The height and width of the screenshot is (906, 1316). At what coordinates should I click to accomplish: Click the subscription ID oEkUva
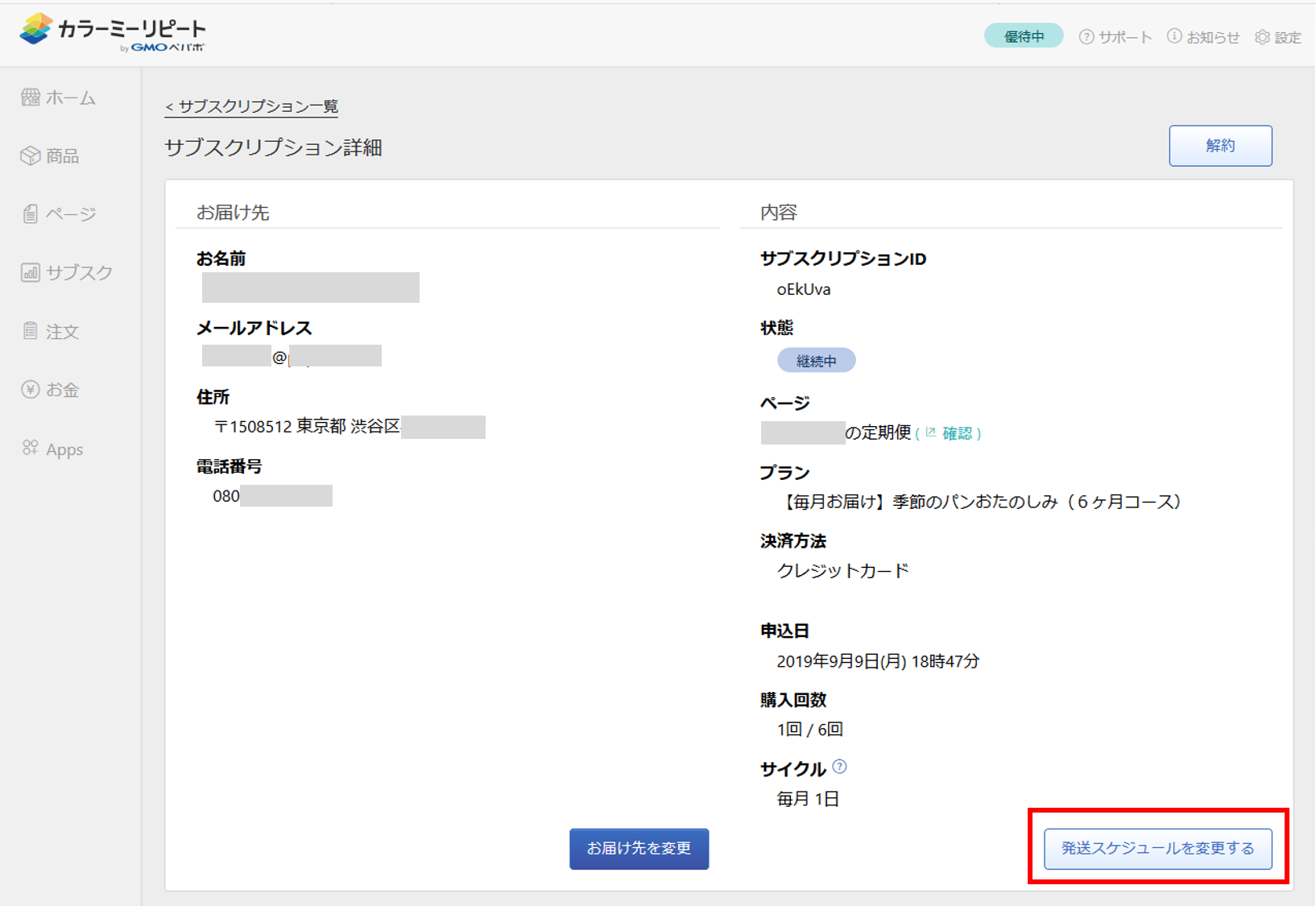point(803,289)
